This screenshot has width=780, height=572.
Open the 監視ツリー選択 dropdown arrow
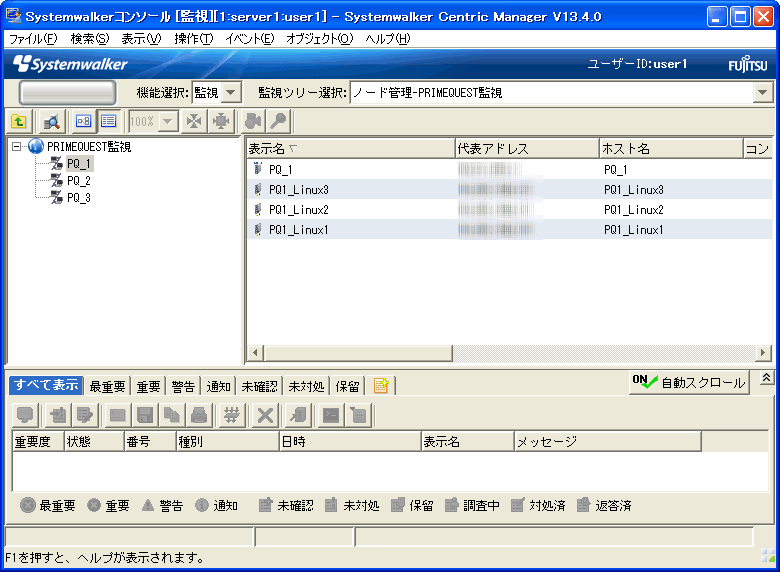point(762,93)
